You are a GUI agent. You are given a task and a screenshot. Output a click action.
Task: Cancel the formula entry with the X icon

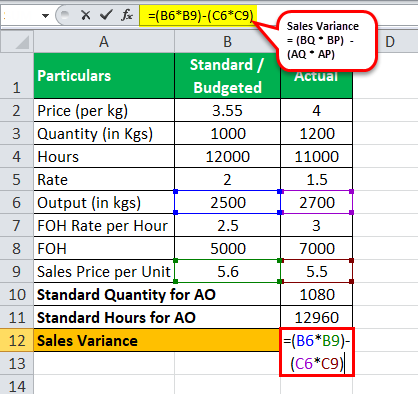pos(86,15)
